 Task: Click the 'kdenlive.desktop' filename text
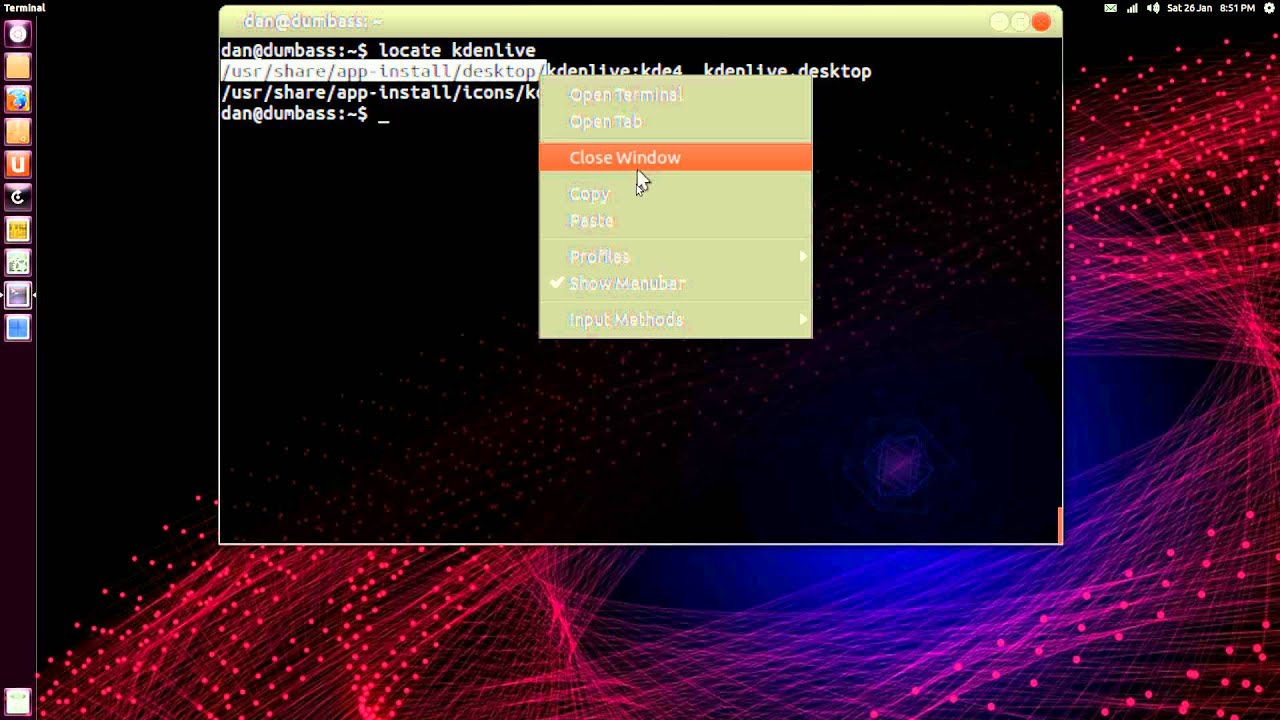coord(787,71)
